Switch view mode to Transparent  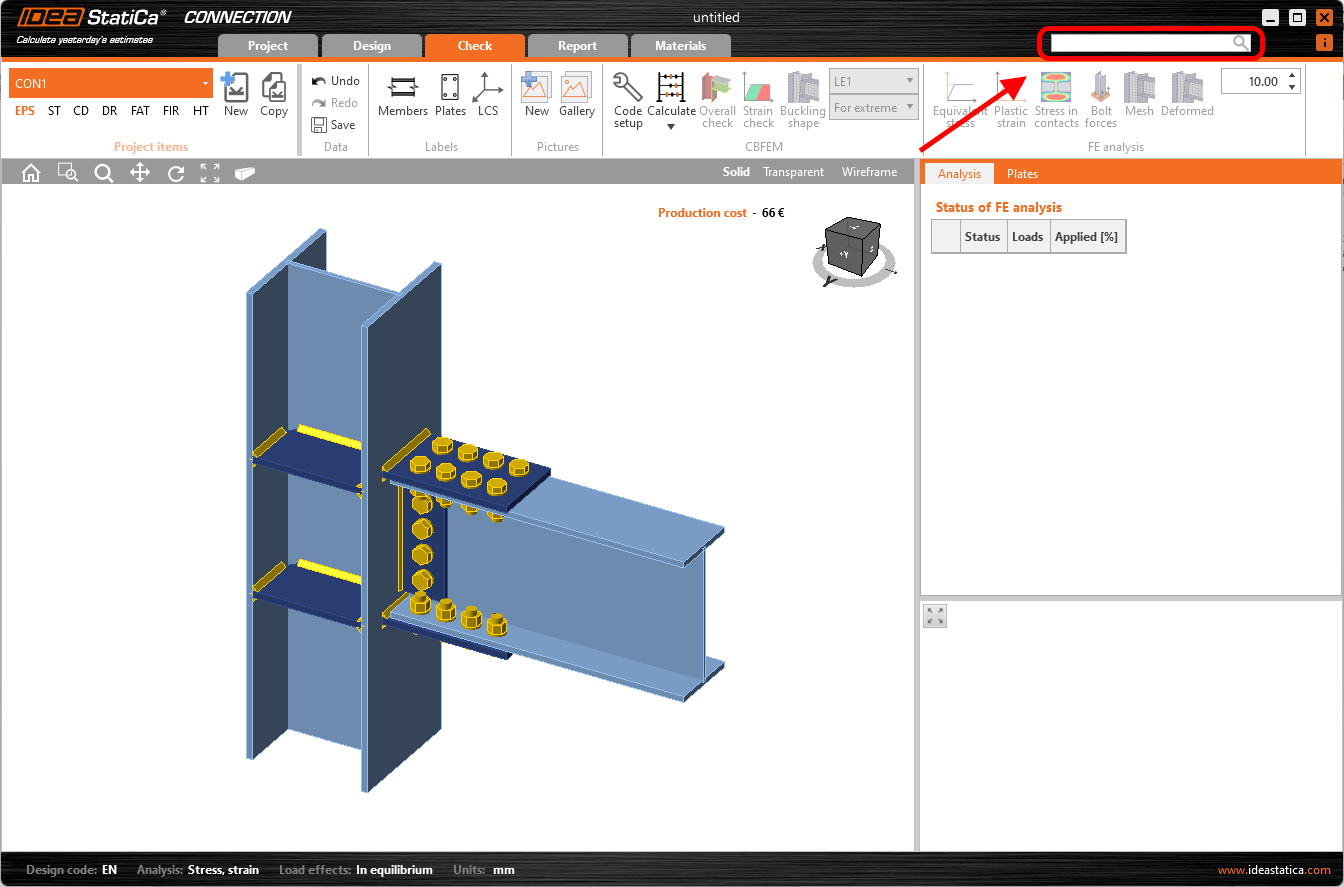point(793,172)
